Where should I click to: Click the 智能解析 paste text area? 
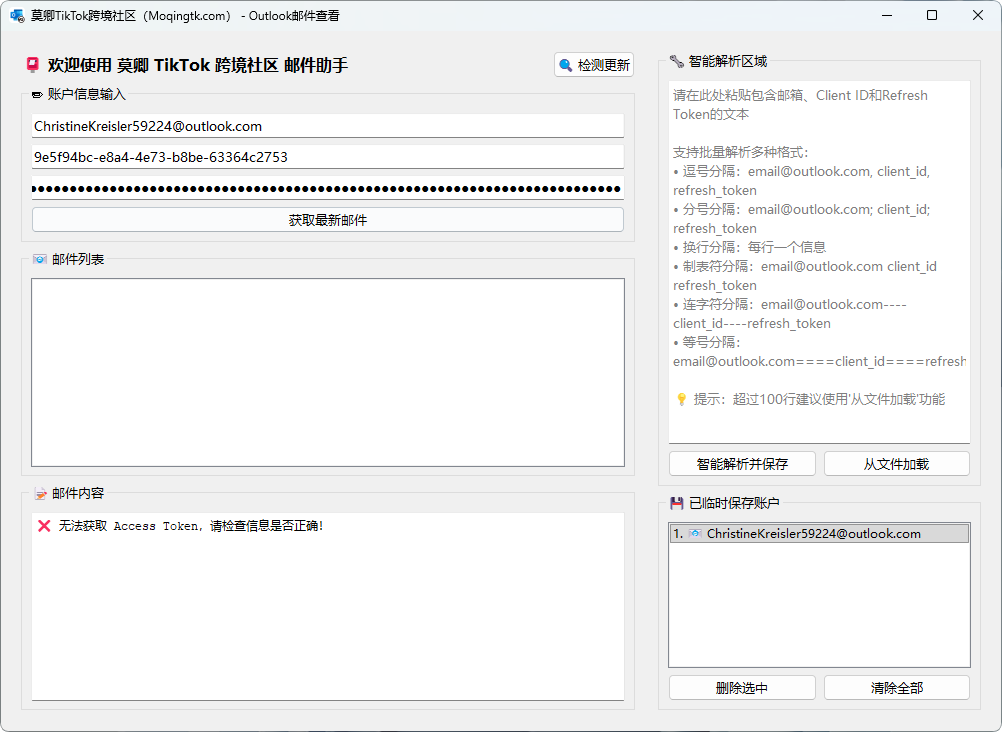pyautogui.click(x=819, y=261)
